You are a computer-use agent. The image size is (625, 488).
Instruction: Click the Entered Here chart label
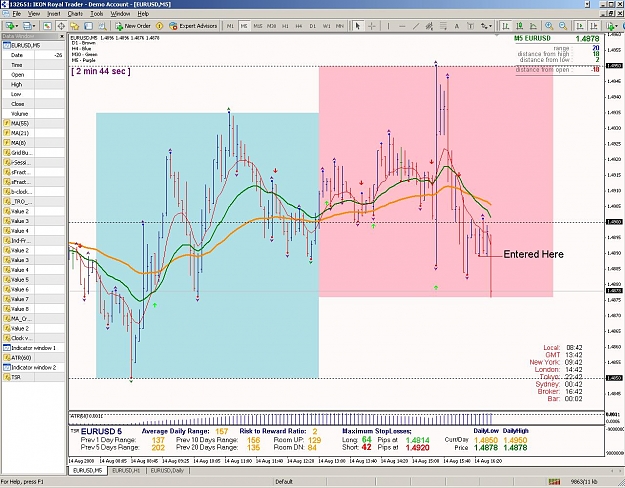coord(533,254)
